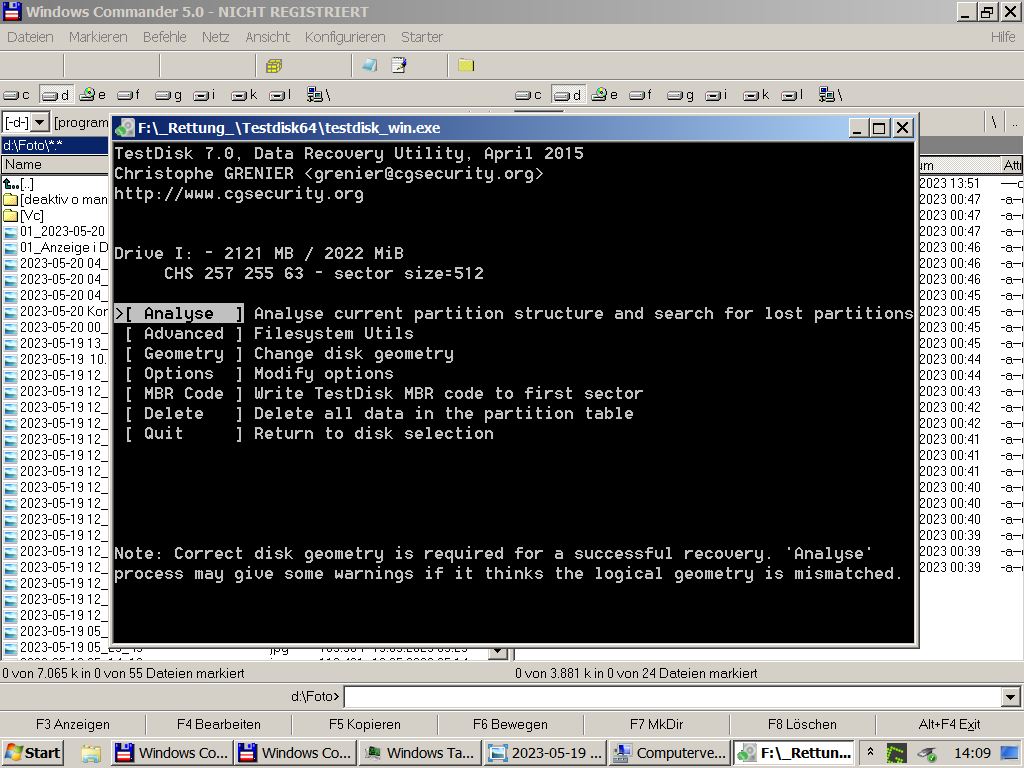Open the command line history dropdown
The width and height of the screenshot is (1024, 768).
[x=1010, y=697]
